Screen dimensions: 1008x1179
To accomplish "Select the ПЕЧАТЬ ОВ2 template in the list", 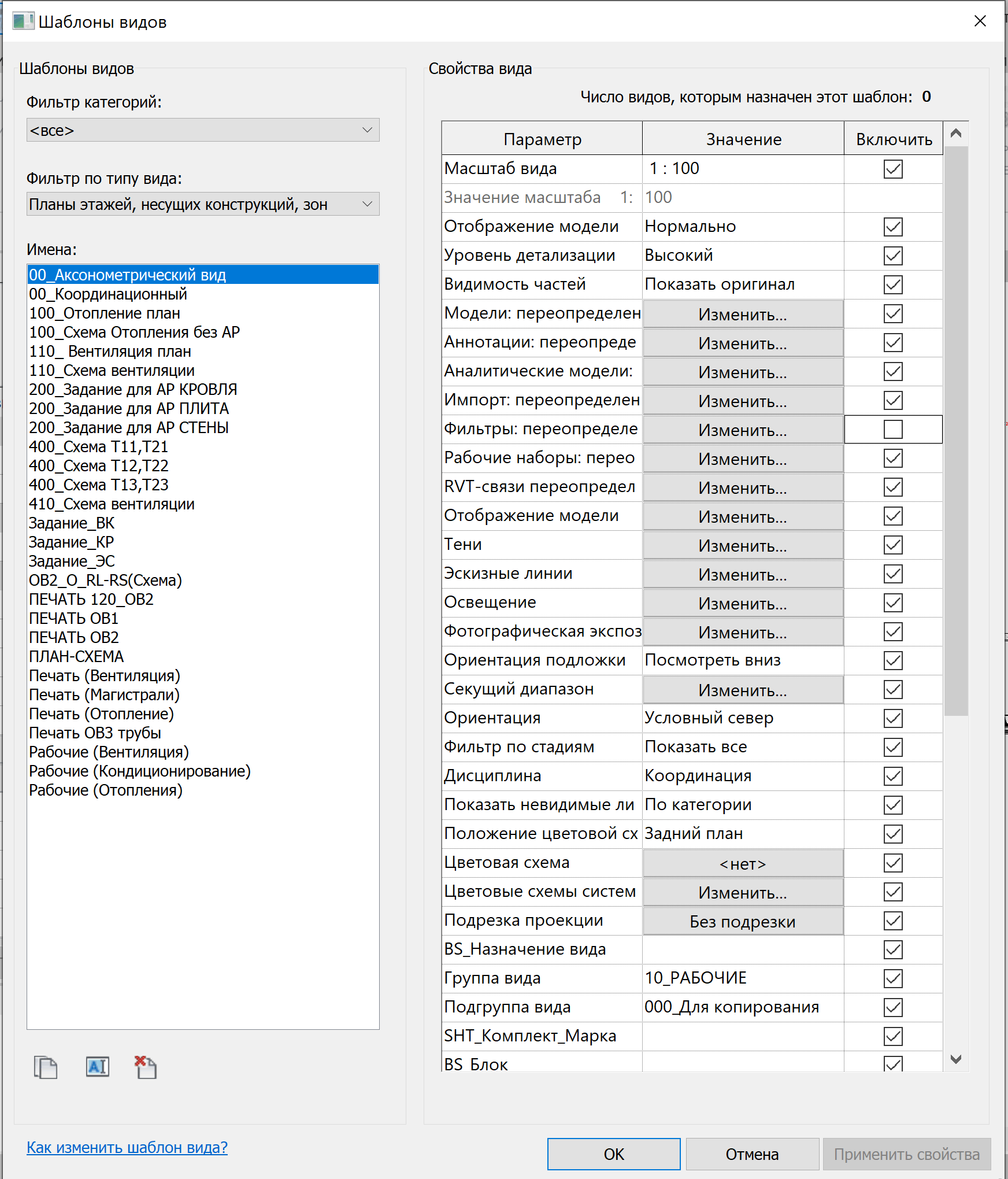I will tap(74, 638).
